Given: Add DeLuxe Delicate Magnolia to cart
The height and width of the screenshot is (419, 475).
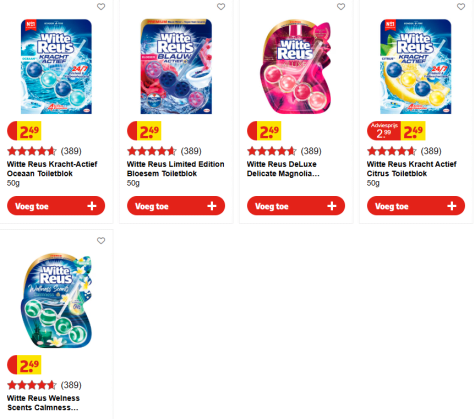Looking at the screenshot, I should tap(296, 206).
